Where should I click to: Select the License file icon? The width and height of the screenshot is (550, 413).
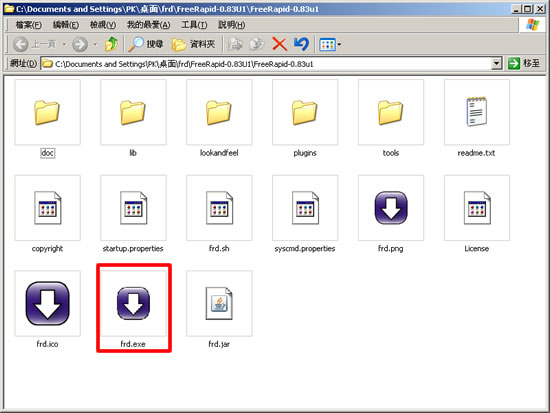[477, 208]
